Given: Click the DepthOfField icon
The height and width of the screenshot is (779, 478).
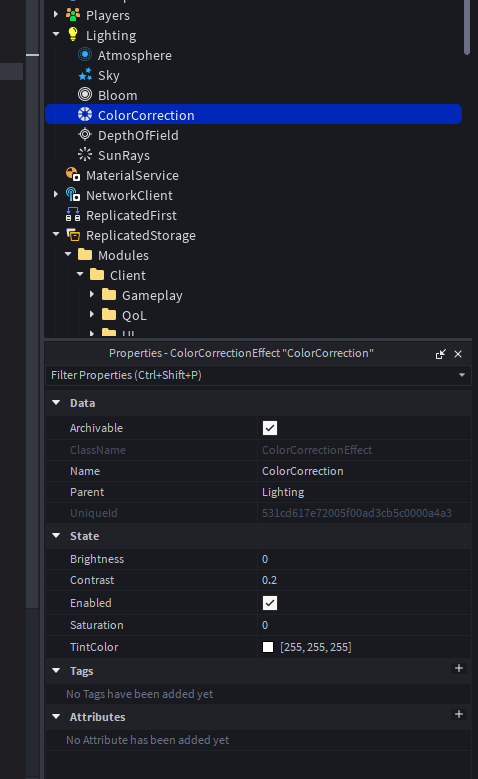Looking at the screenshot, I should (x=85, y=134).
